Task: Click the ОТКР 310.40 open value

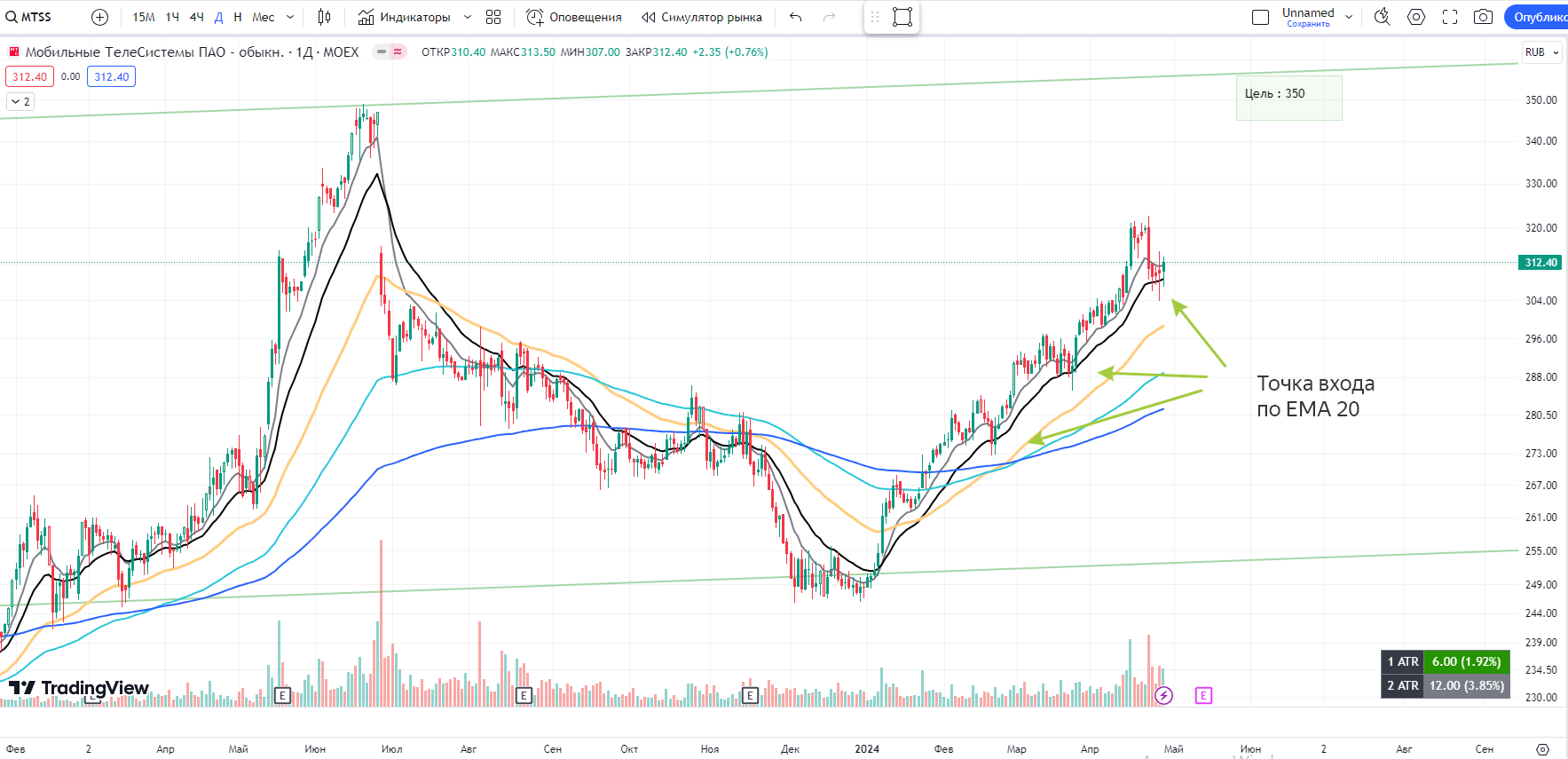Action: 453,52
